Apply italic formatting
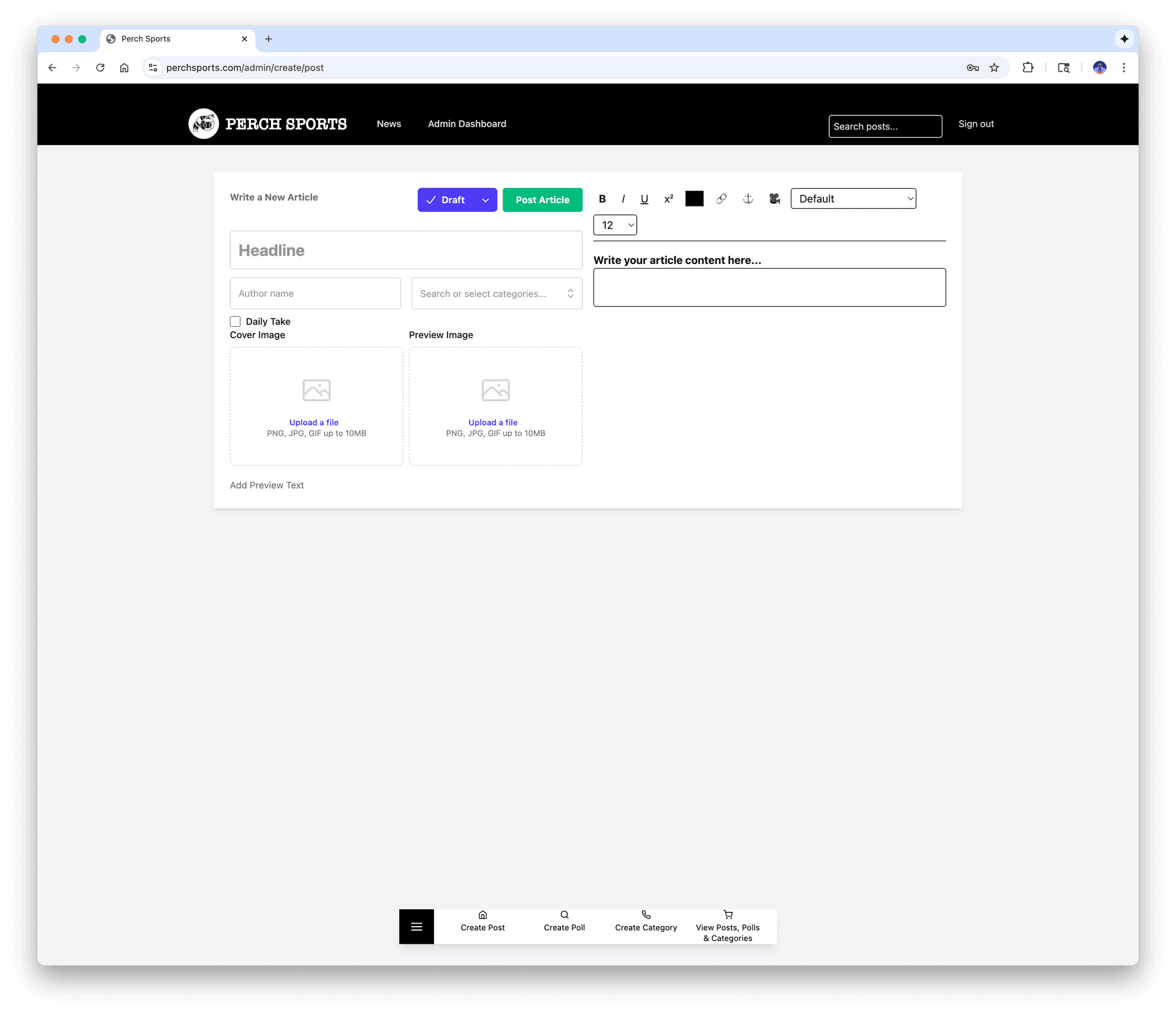 623,199
